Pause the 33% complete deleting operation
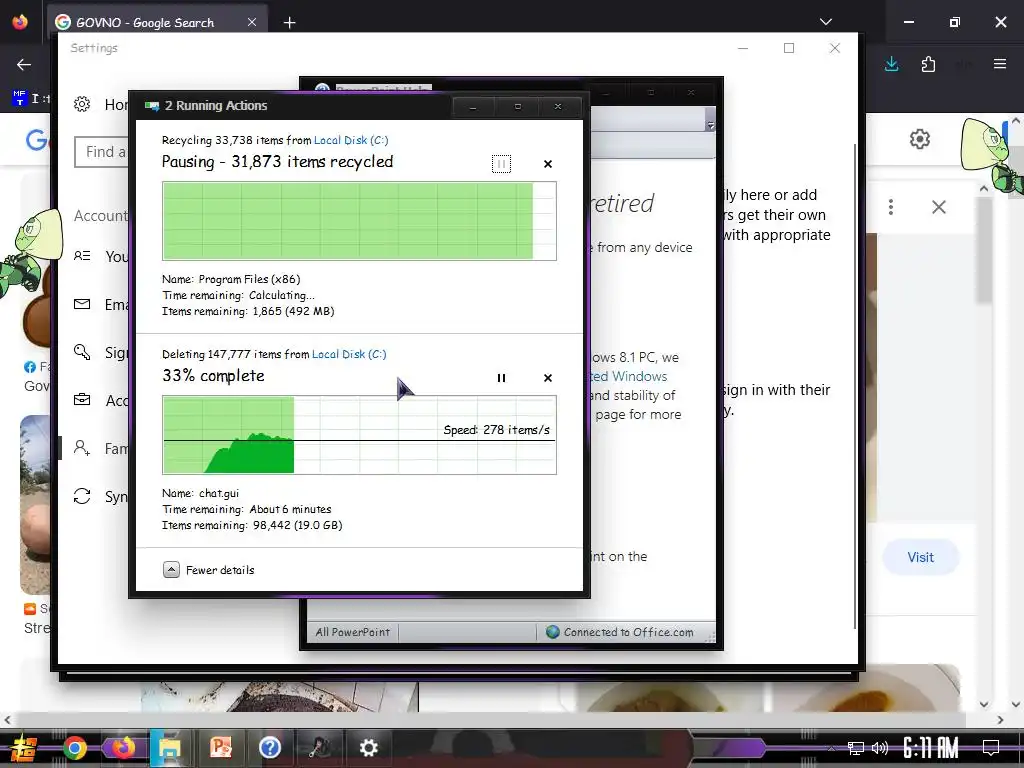Viewport: 1024px width, 768px height. [x=501, y=378]
